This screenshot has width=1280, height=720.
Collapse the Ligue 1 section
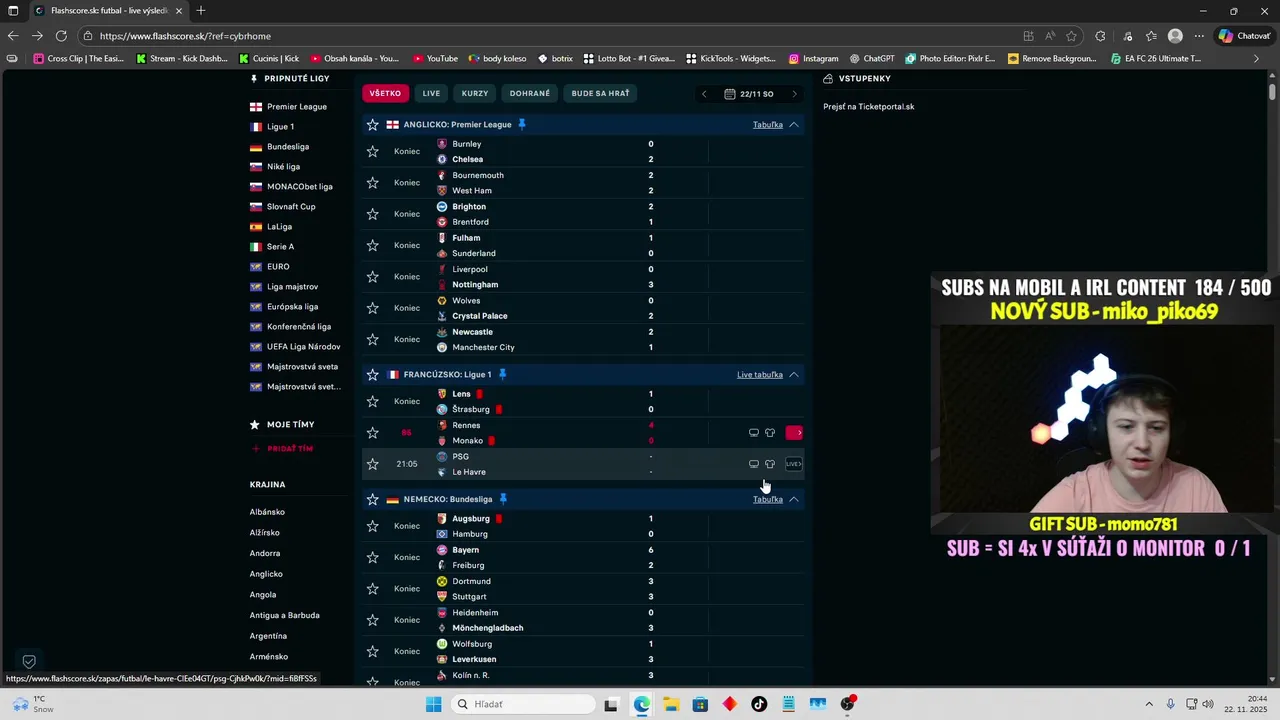click(x=794, y=375)
